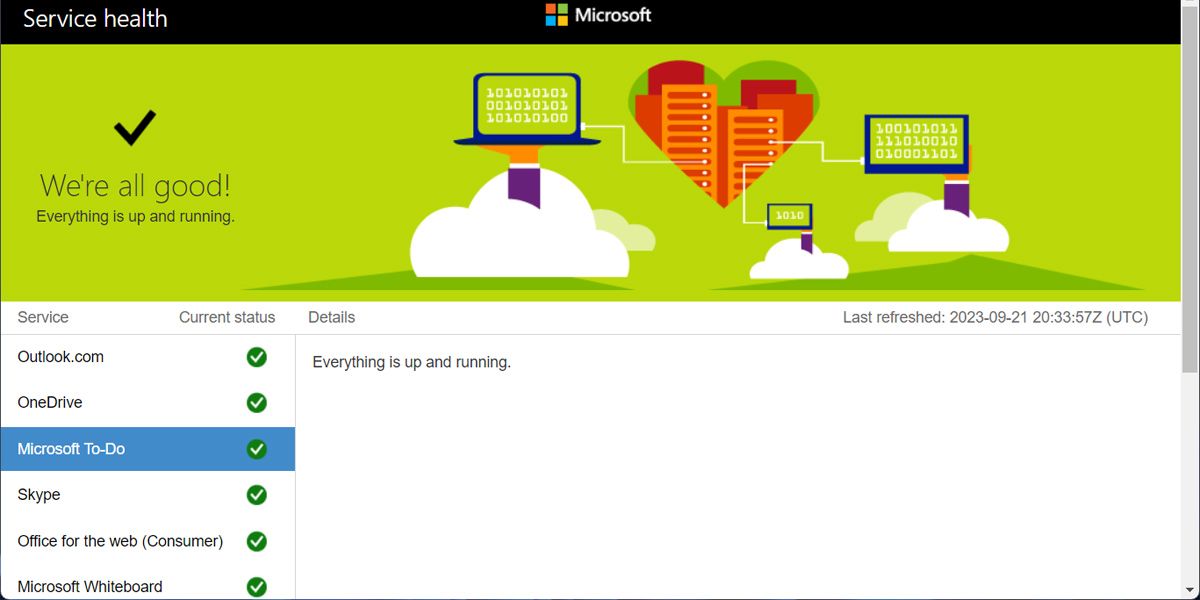Click the checkmark beside Office for the web

[256, 541]
